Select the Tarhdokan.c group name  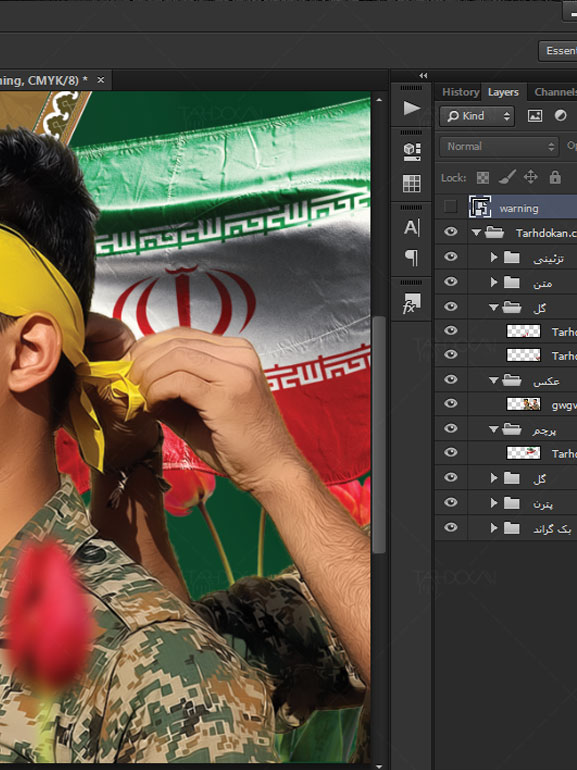pyautogui.click(x=546, y=233)
